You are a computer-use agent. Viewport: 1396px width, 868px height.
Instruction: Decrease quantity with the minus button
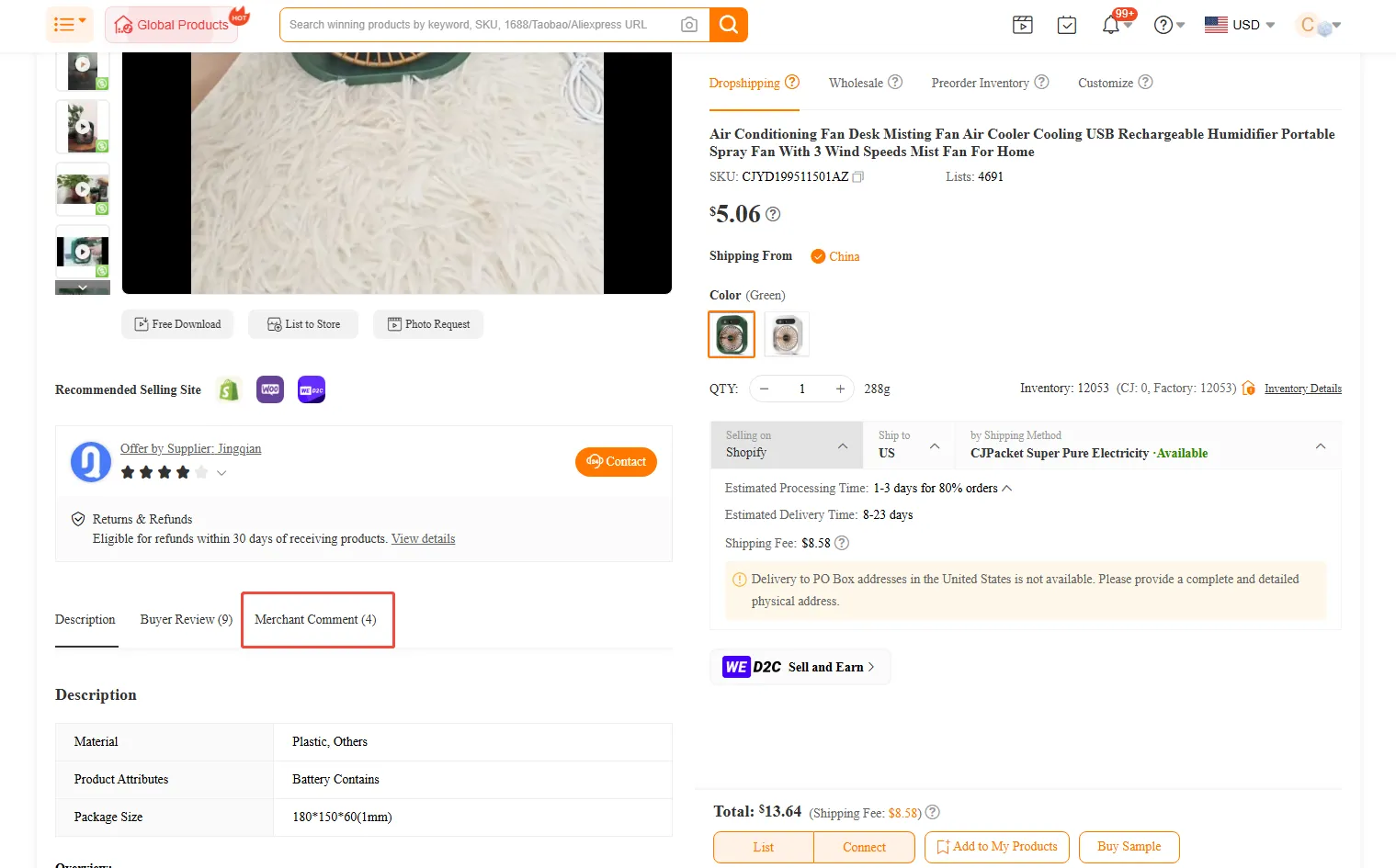(x=764, y=389)
